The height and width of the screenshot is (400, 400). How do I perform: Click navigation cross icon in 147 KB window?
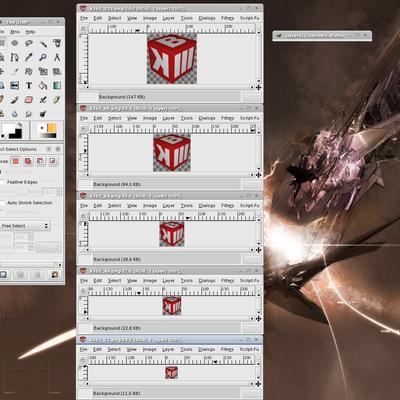click(x=258, y=87)
